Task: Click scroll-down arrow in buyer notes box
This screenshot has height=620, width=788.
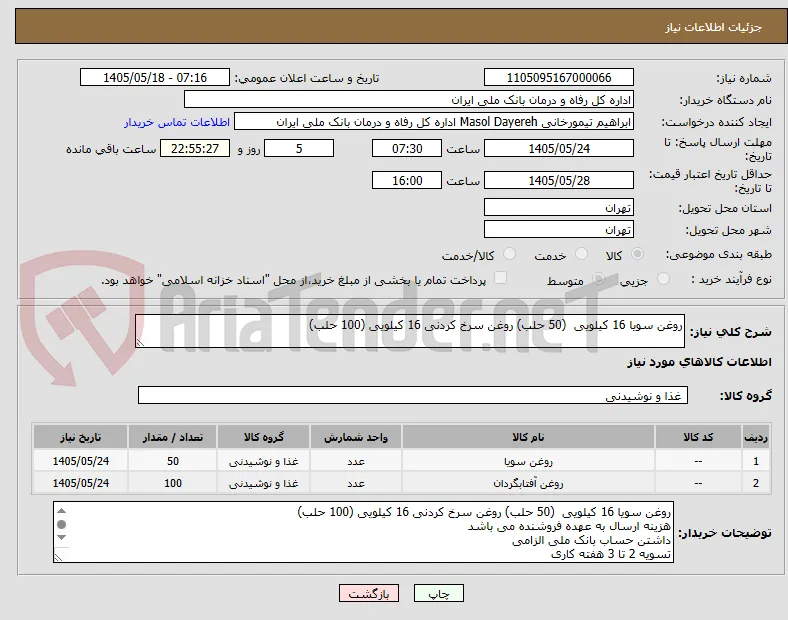Action: 61,538
